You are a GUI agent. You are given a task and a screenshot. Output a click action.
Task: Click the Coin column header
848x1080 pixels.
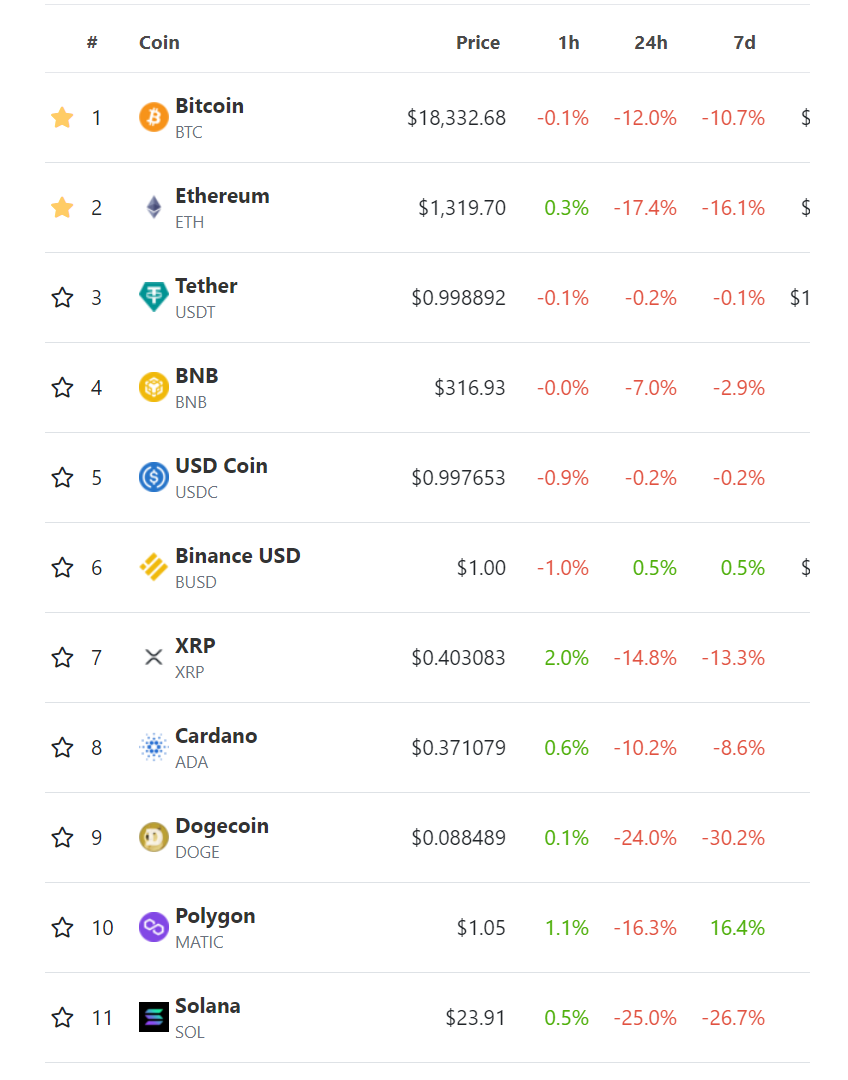(159, 43)
